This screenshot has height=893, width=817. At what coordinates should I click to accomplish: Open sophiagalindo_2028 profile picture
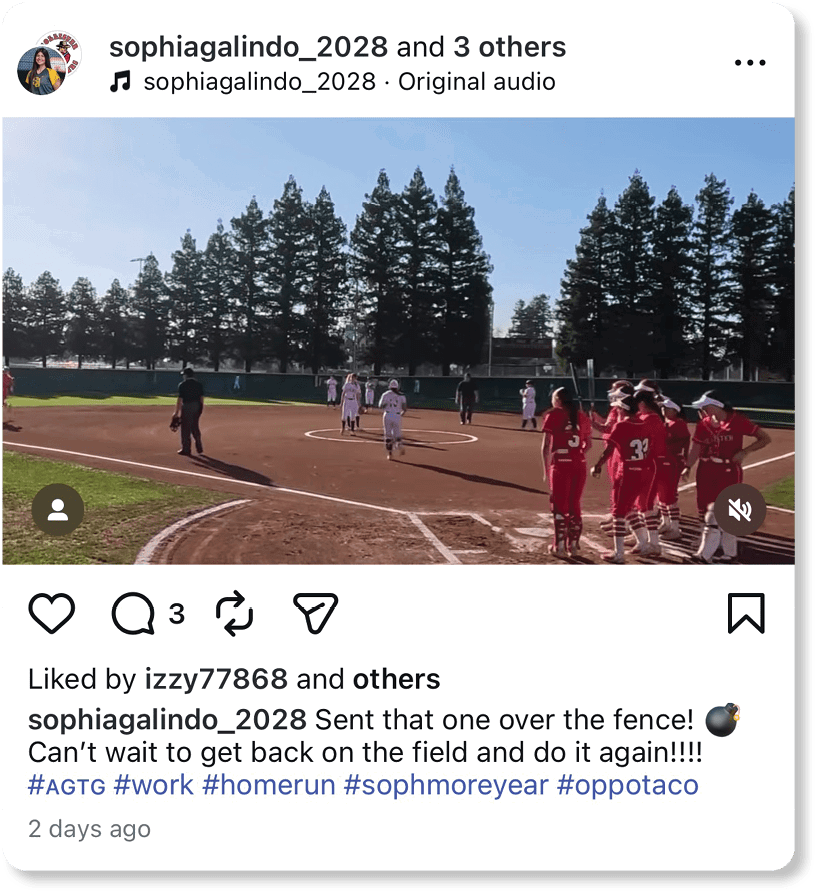pyautogui.click(x=49, y=63)
